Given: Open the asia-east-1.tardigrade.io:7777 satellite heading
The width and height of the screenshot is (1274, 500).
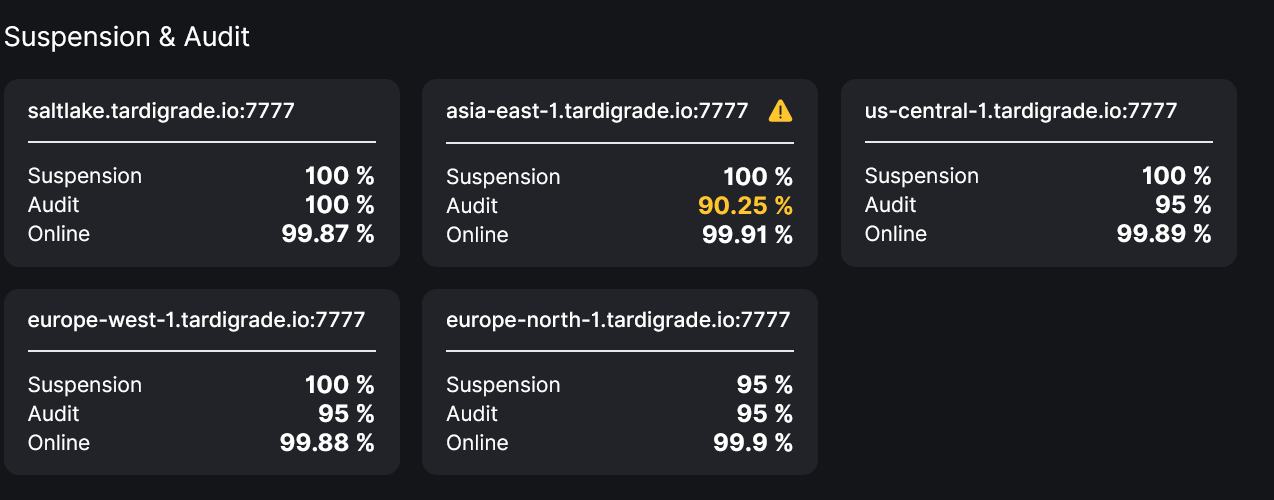Looking at the screenshot, I should pyautogui.click(x=597, y=111).
